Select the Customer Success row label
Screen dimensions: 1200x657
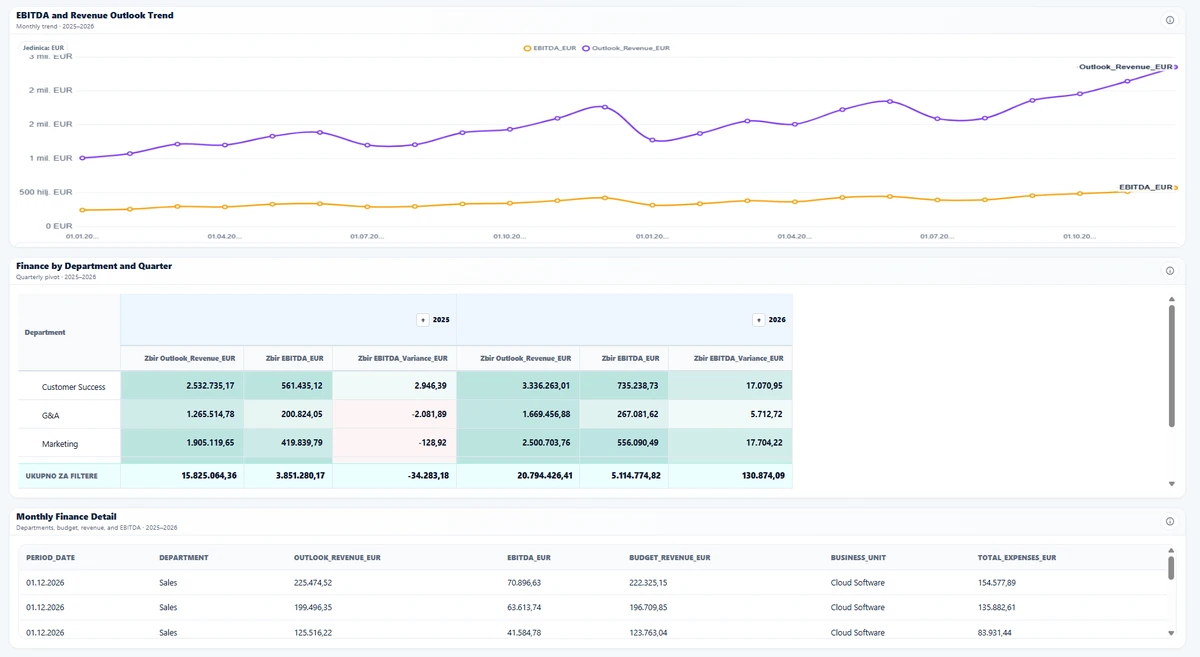pyautogui.click(x=73, y=387)
